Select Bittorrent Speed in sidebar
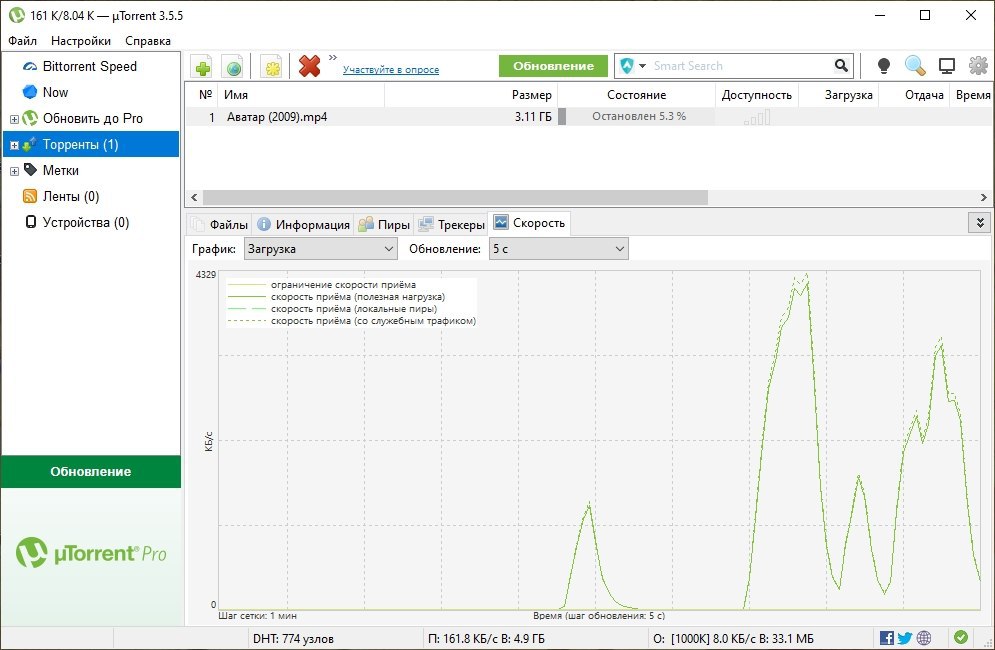The width and height of the screenshot is (995, 650). click(90, 66)
